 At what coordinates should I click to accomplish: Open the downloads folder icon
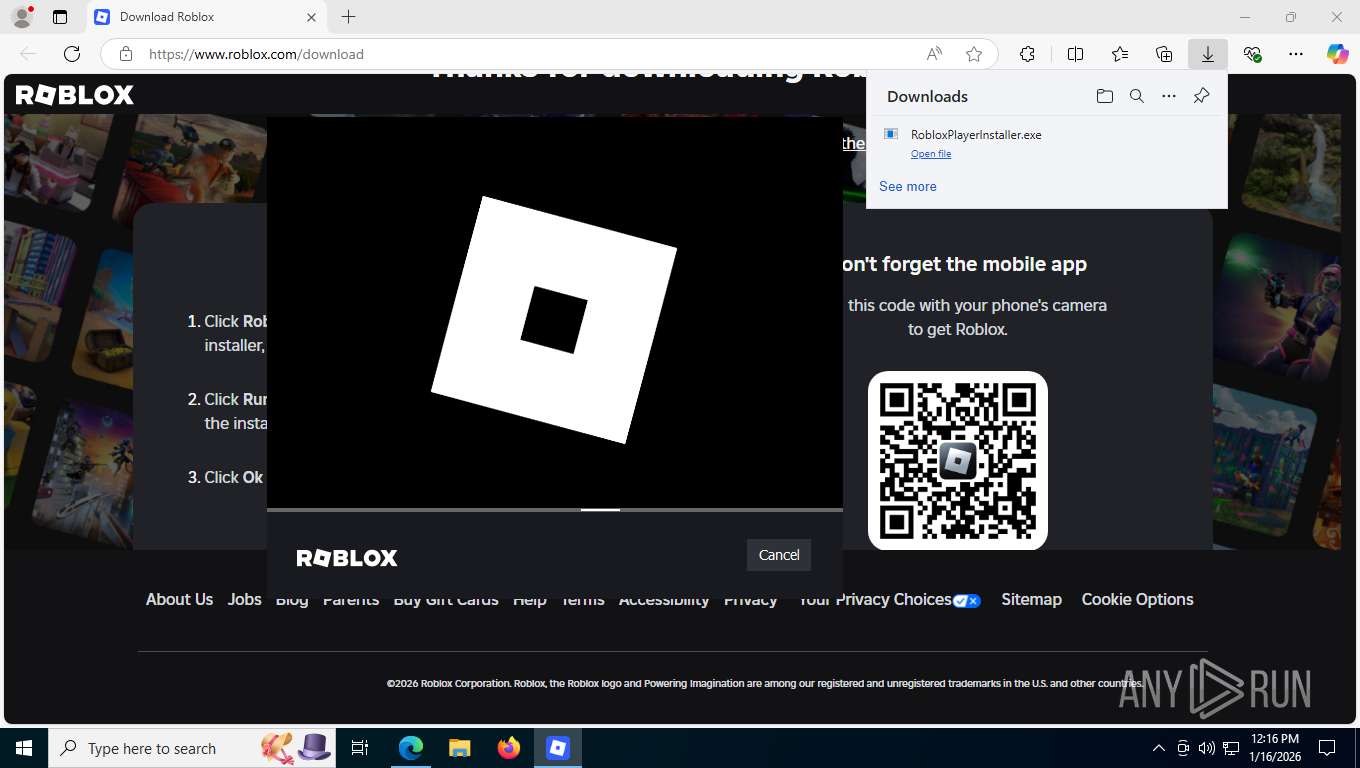[x=1105, y=96]
